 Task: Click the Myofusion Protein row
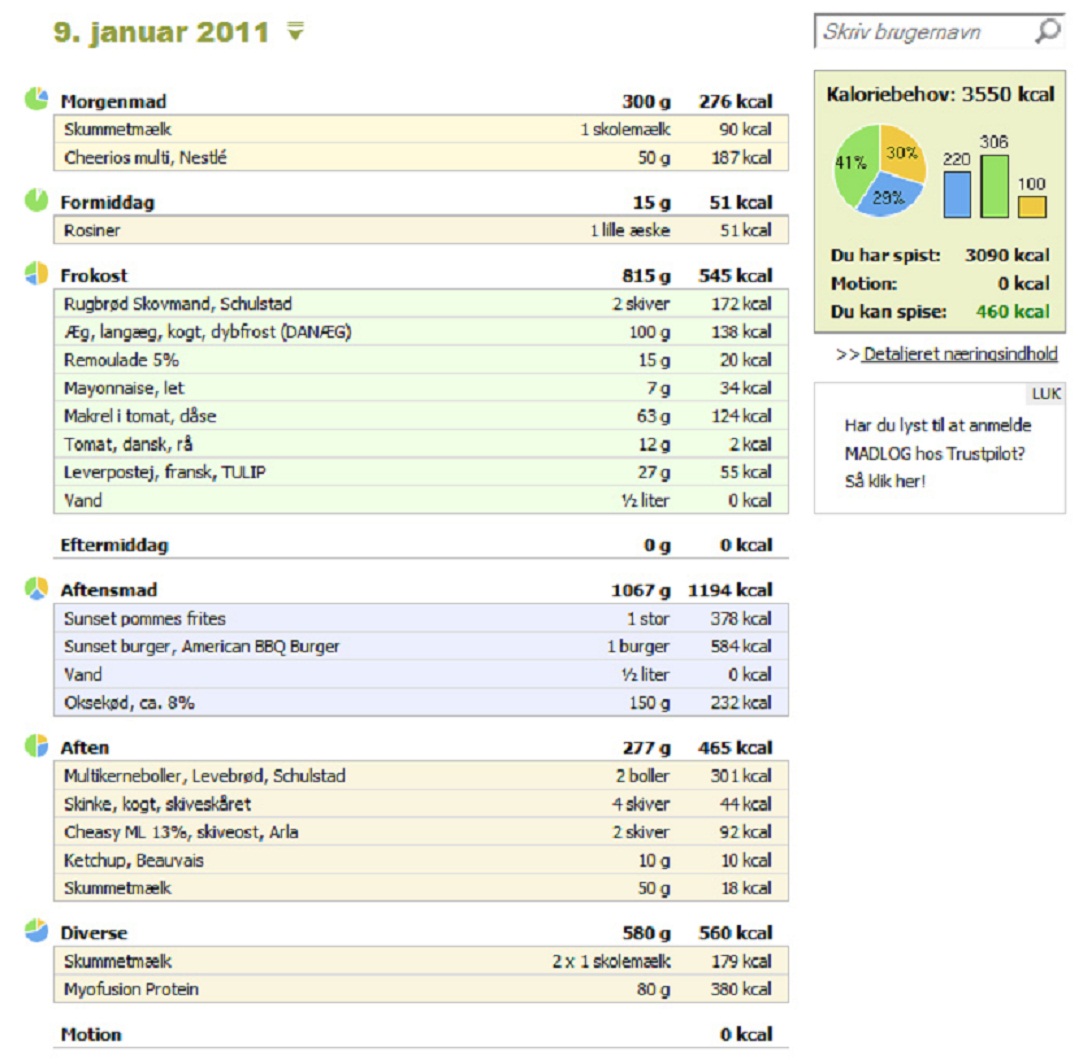[421, 989]
